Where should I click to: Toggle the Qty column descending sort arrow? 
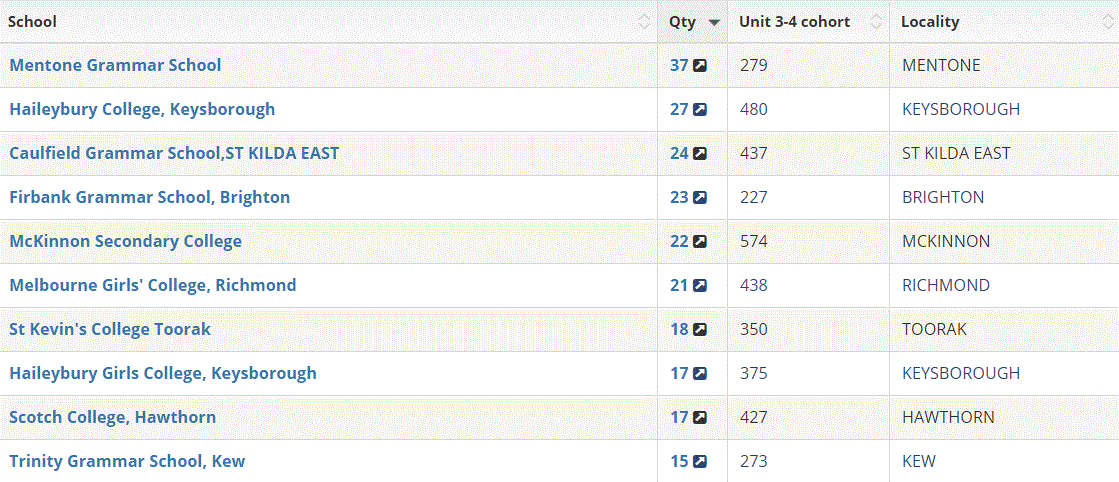tap(714, 22)
